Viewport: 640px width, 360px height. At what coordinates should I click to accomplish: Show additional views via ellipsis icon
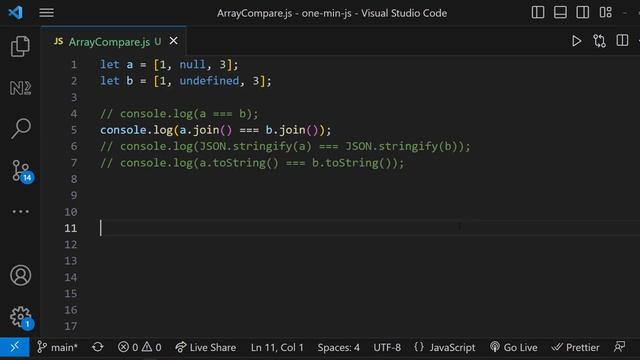(20, 211)
